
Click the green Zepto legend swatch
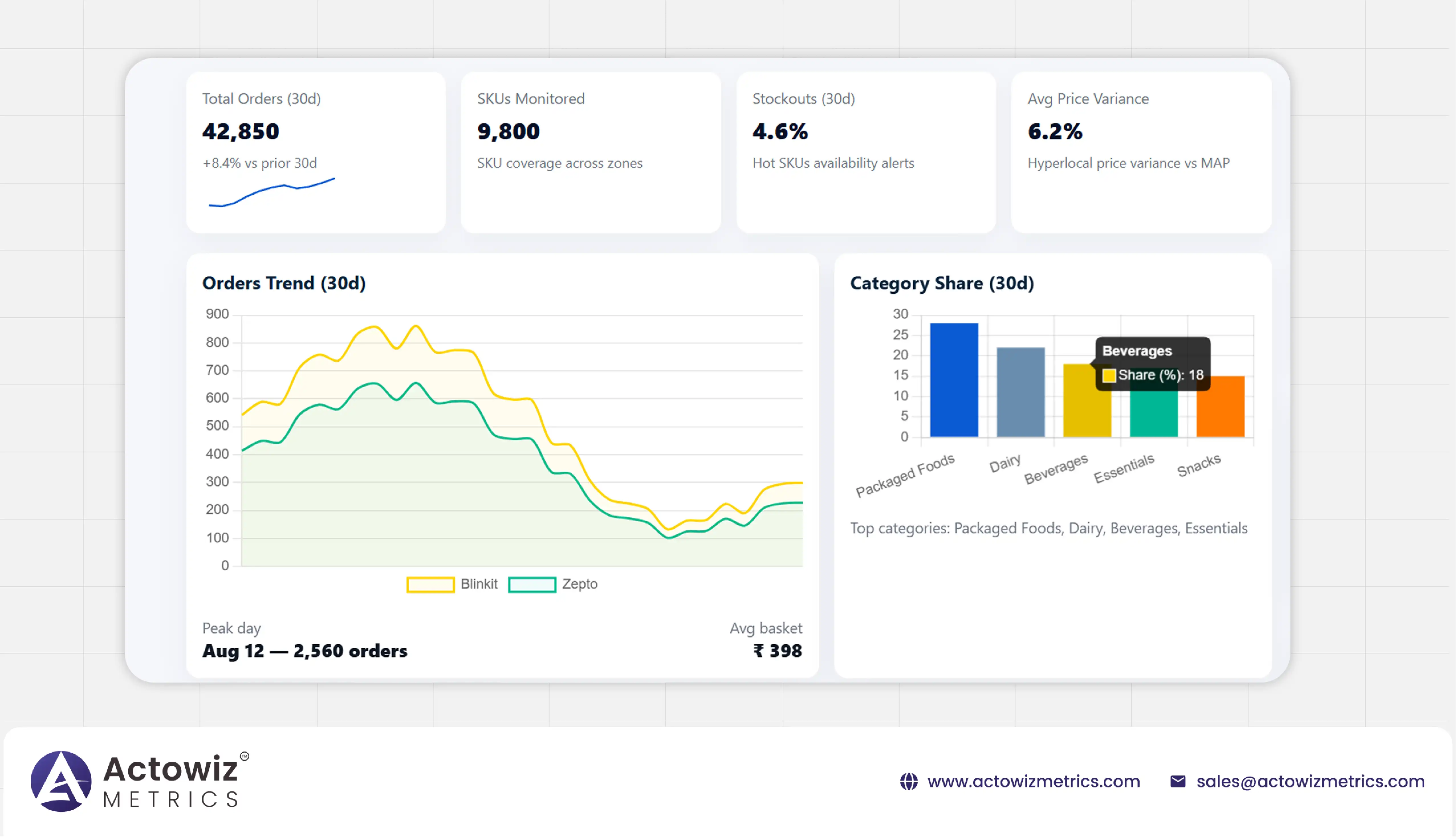(532, 585)
